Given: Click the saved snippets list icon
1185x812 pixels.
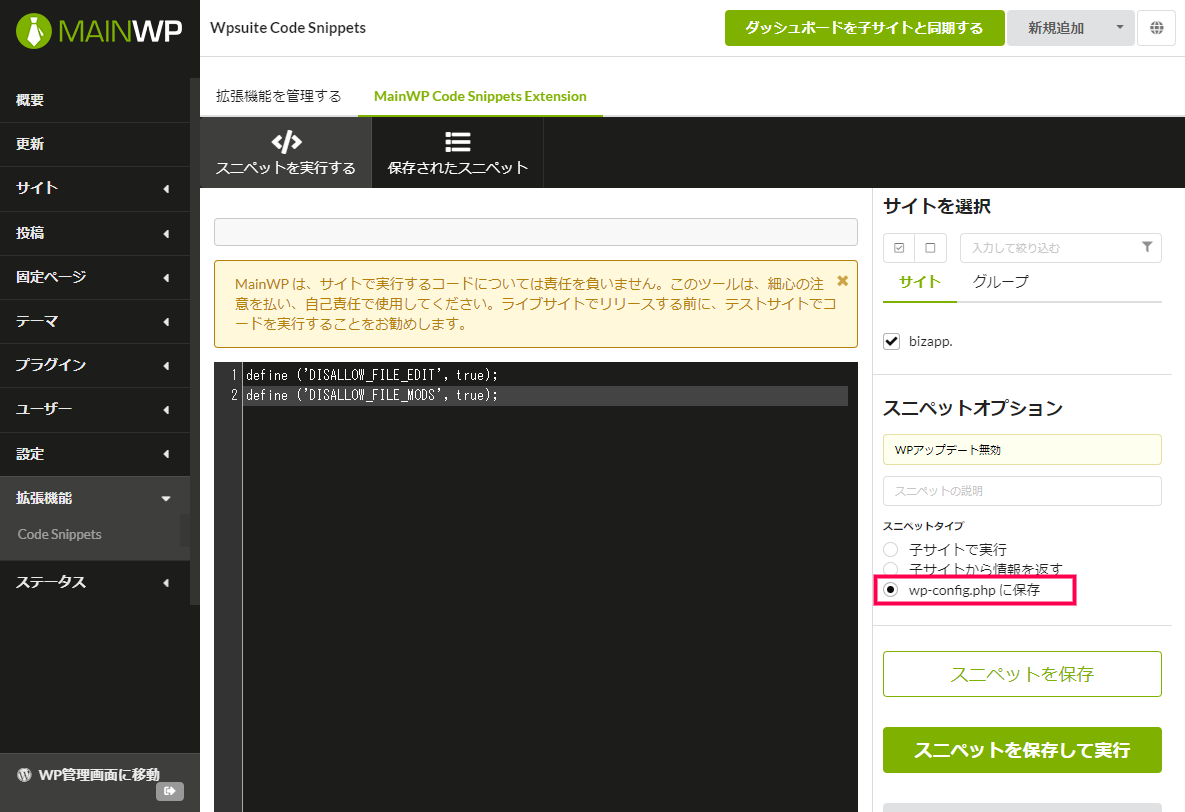Looking at the screenshot, I should [458, 141].
